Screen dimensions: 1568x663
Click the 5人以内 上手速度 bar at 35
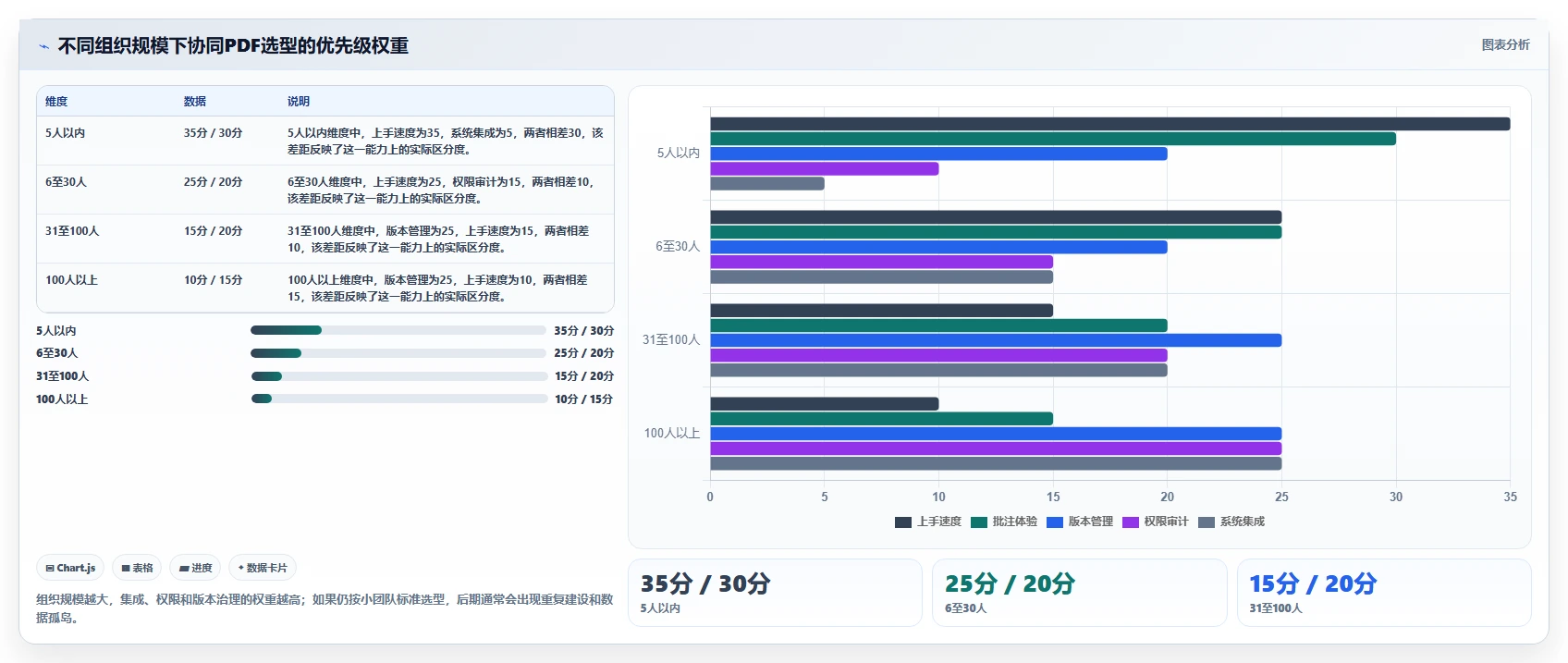[x=1109, y=124]
